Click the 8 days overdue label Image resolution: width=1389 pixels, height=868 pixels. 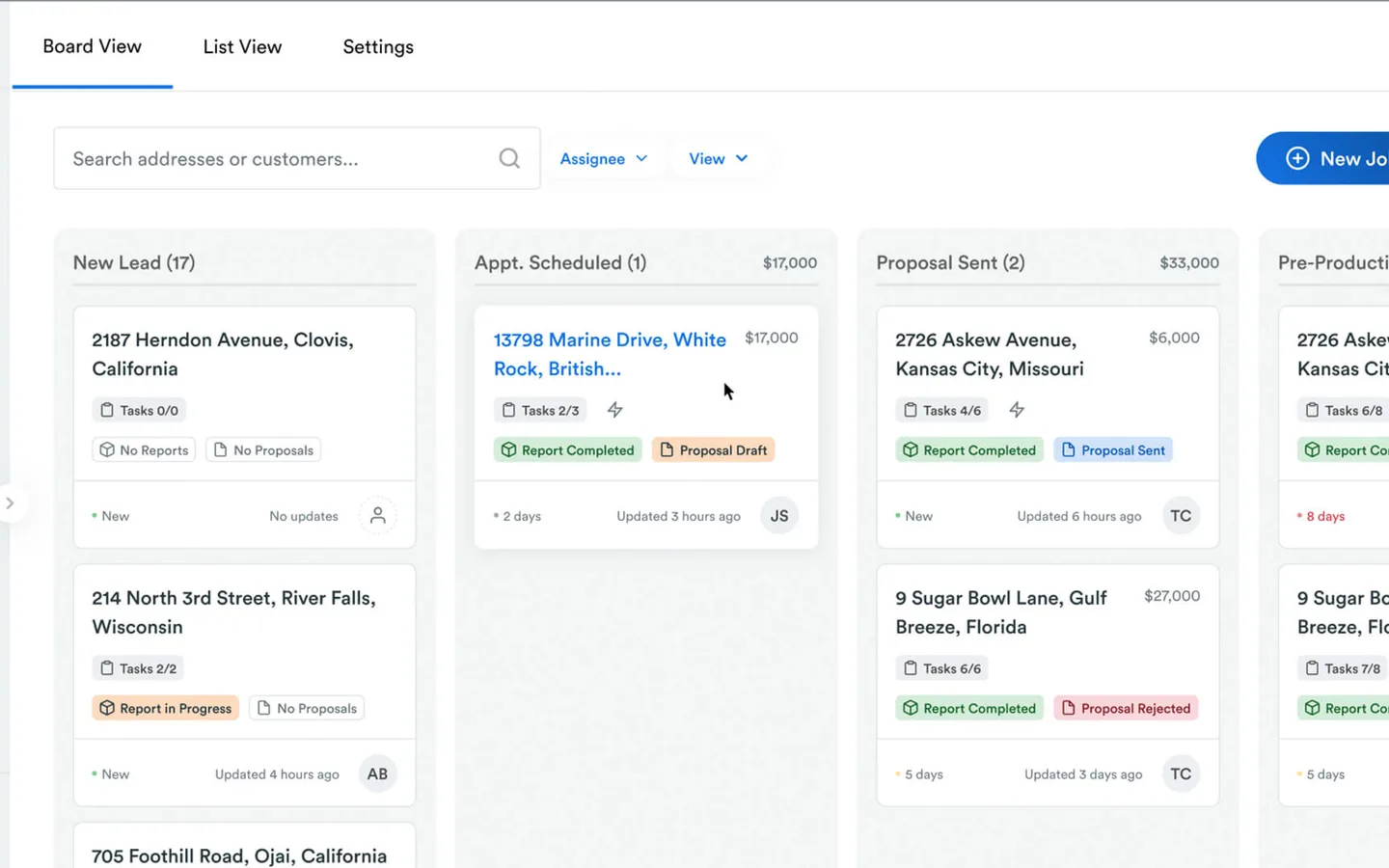(x=1325, y=516)
